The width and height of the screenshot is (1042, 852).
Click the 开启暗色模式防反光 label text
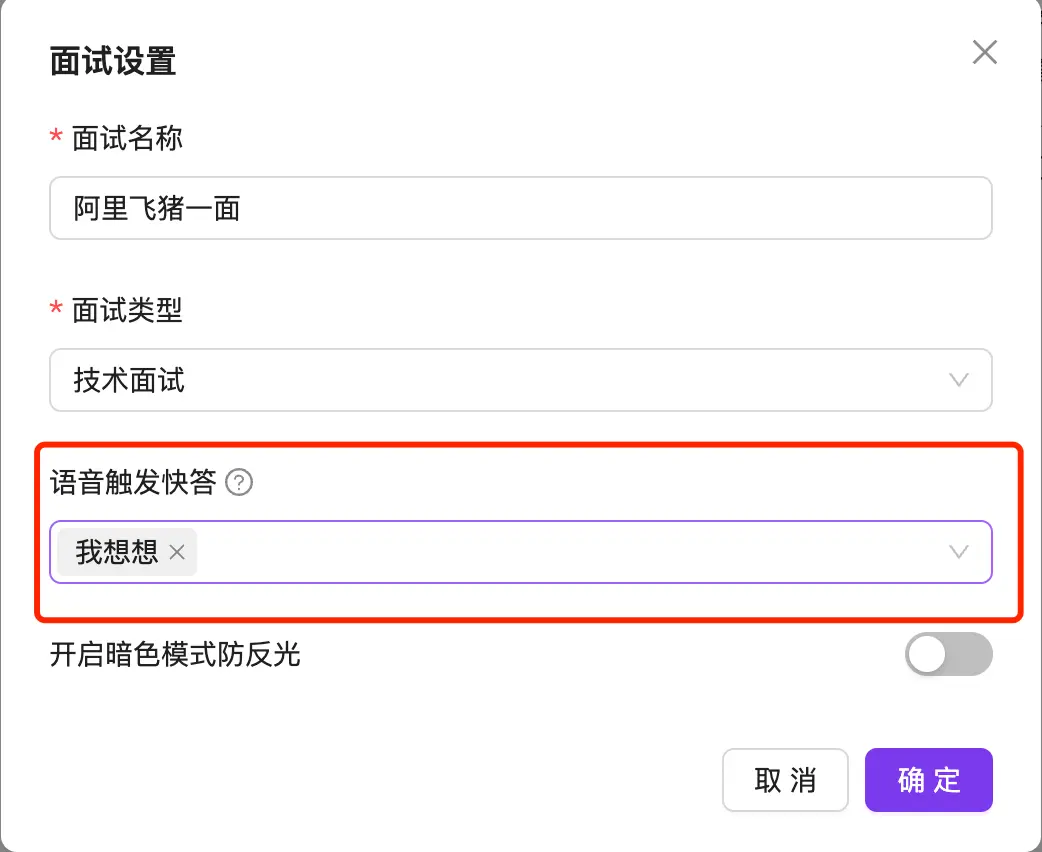click(x=175, y=655)
